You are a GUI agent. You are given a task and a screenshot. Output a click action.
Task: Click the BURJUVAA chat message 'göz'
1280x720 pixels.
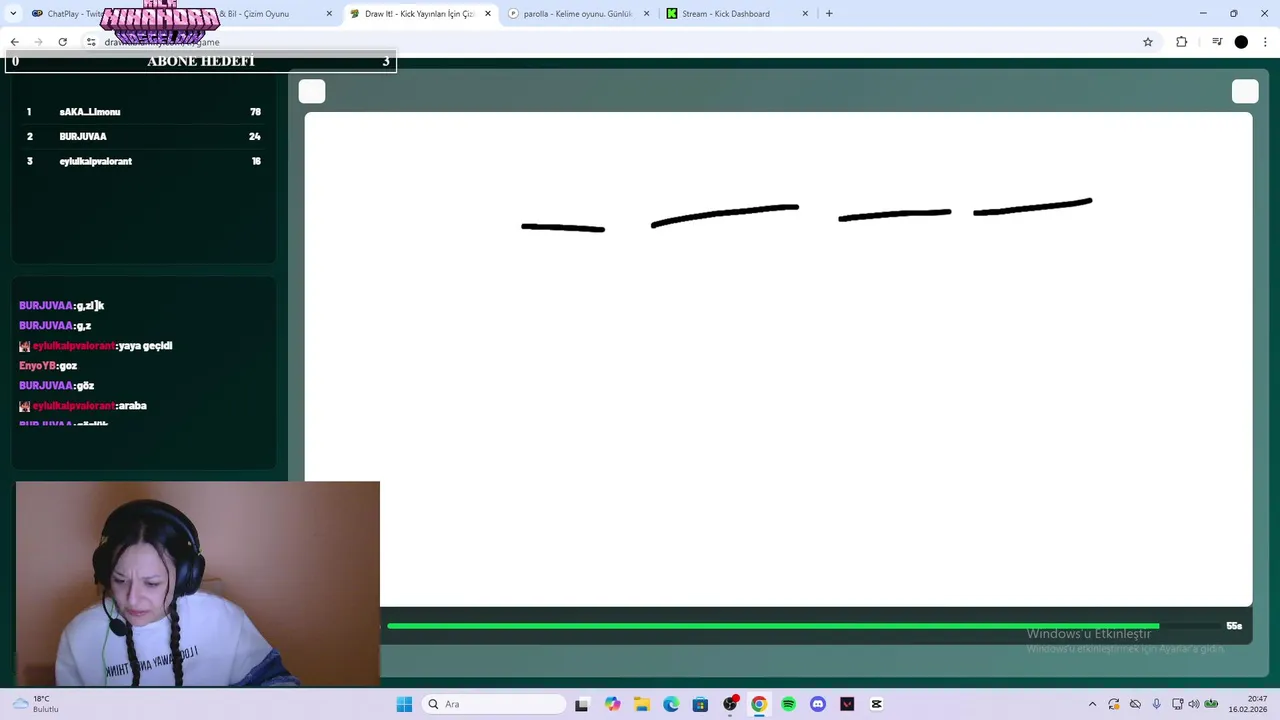[57, 386]
